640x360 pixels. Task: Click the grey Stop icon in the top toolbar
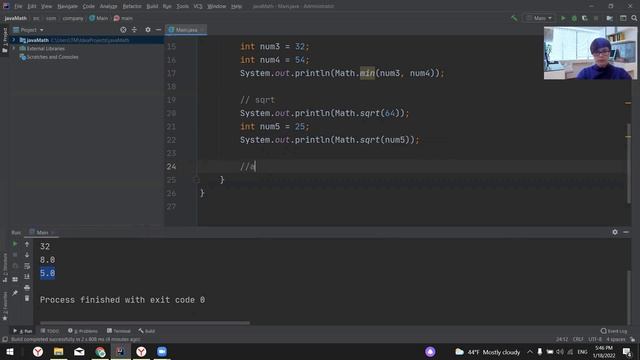[596, 18]
